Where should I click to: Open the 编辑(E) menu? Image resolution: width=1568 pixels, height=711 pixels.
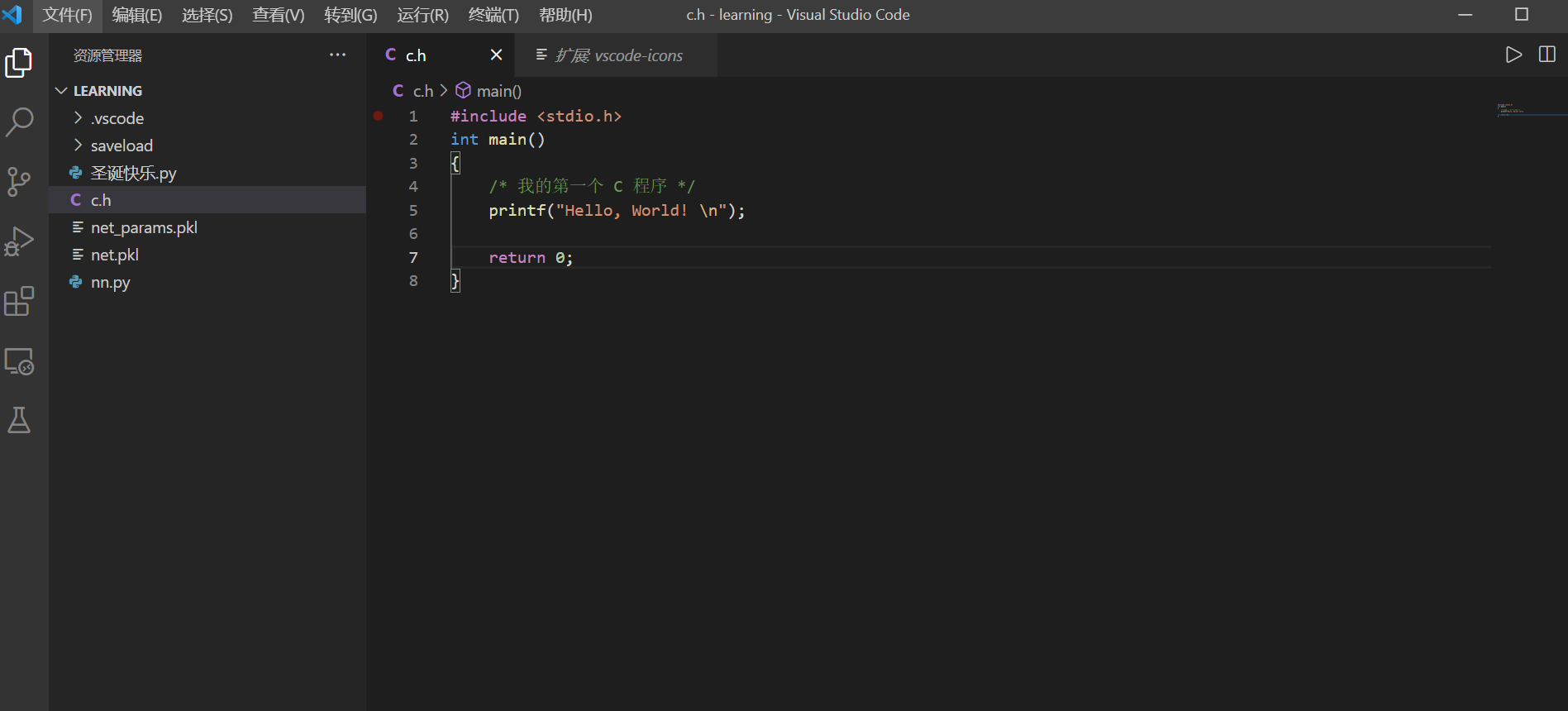(137, 15)
